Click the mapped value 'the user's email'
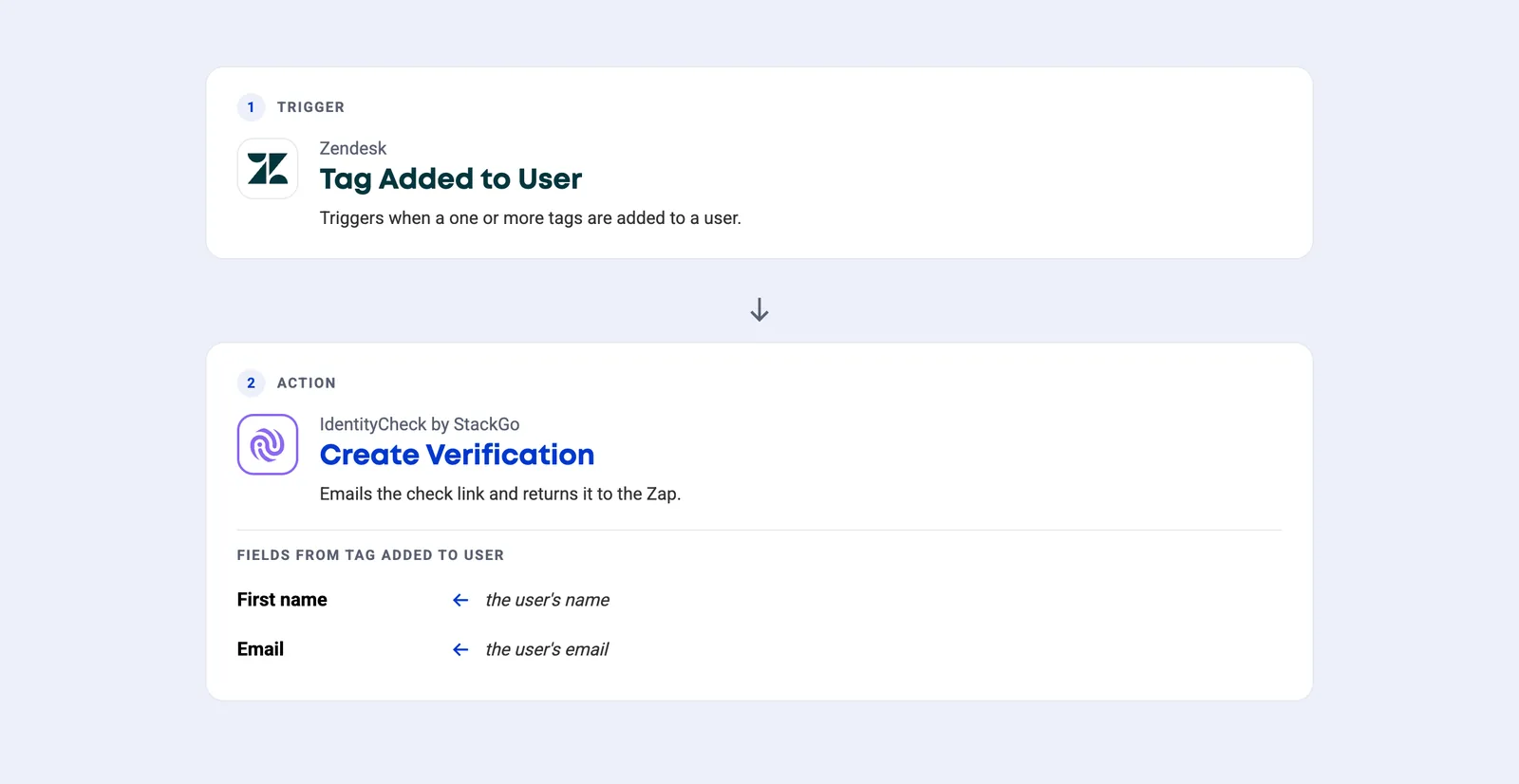1519x784 pixels. [547, 649]
